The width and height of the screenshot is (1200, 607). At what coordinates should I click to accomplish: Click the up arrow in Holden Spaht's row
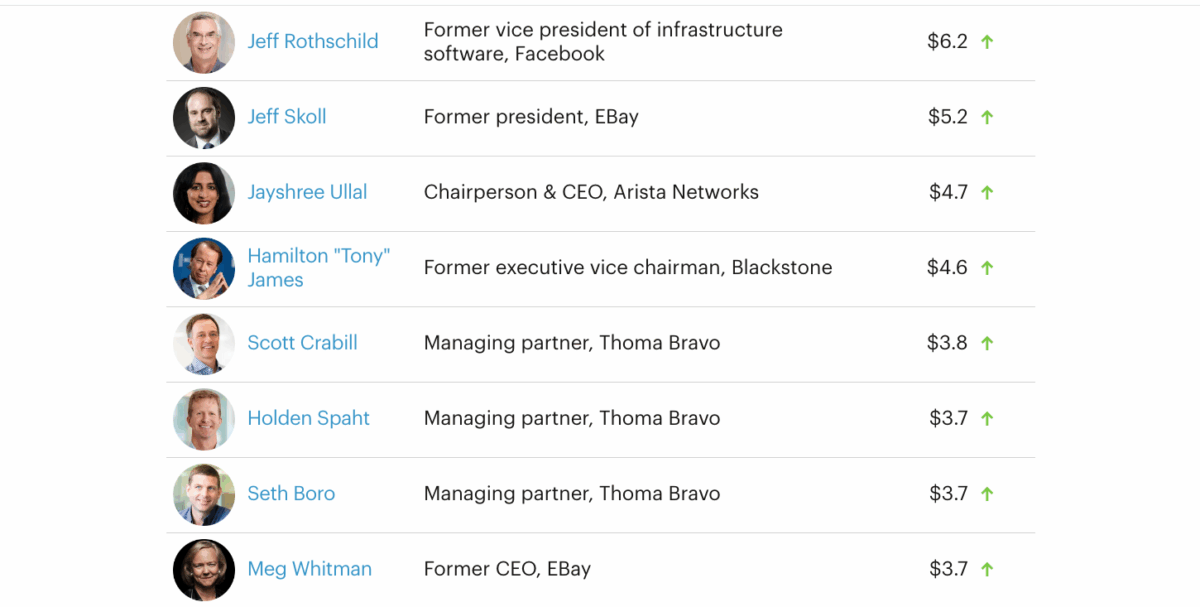[x=987, y=419]
